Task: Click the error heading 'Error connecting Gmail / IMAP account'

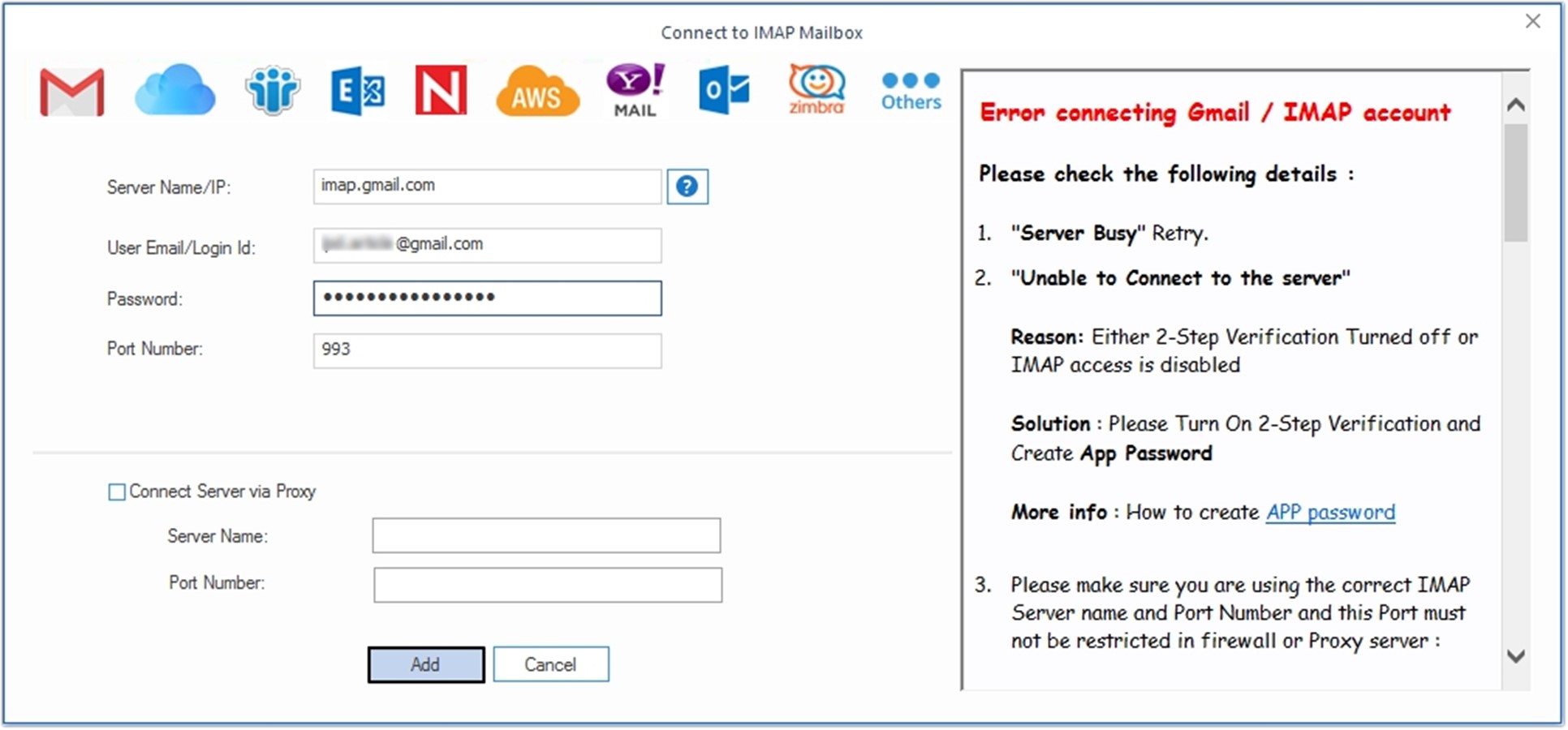Action: click(x=1215, y=113)
